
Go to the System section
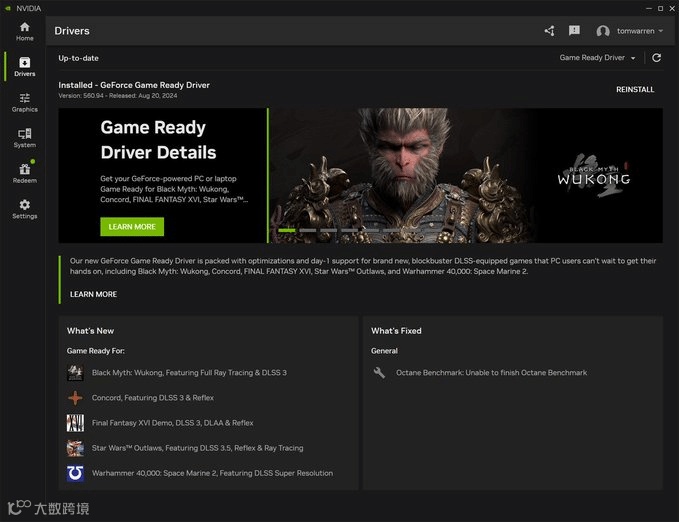click(24, 138)
